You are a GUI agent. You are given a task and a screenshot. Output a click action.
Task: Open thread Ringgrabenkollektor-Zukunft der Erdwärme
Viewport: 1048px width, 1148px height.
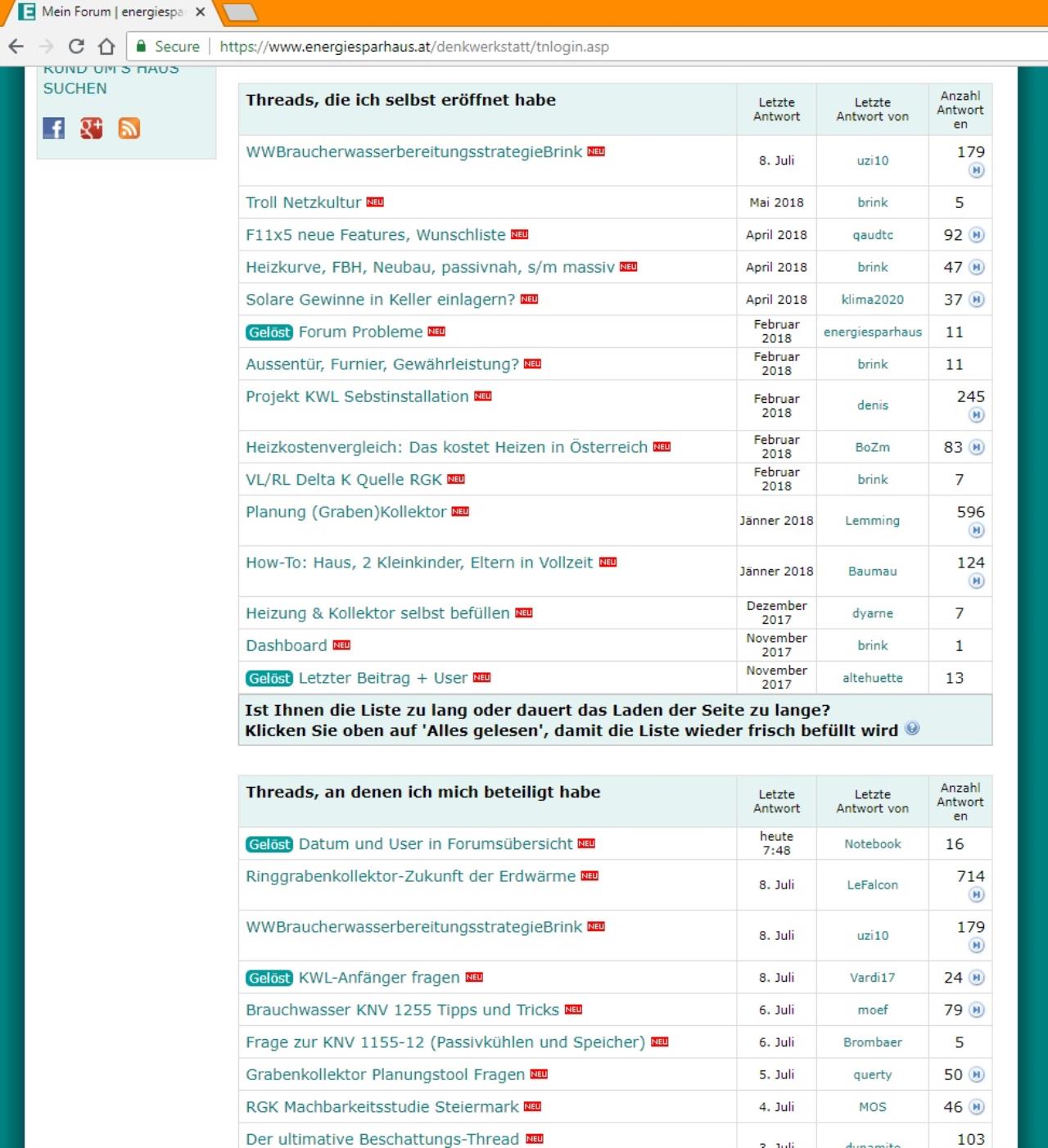[411, 876]
